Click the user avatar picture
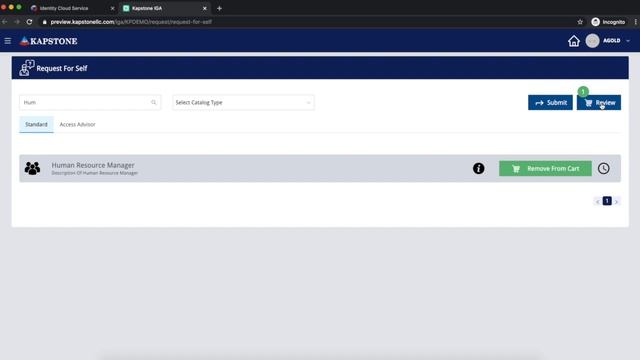 click(592, 41)
